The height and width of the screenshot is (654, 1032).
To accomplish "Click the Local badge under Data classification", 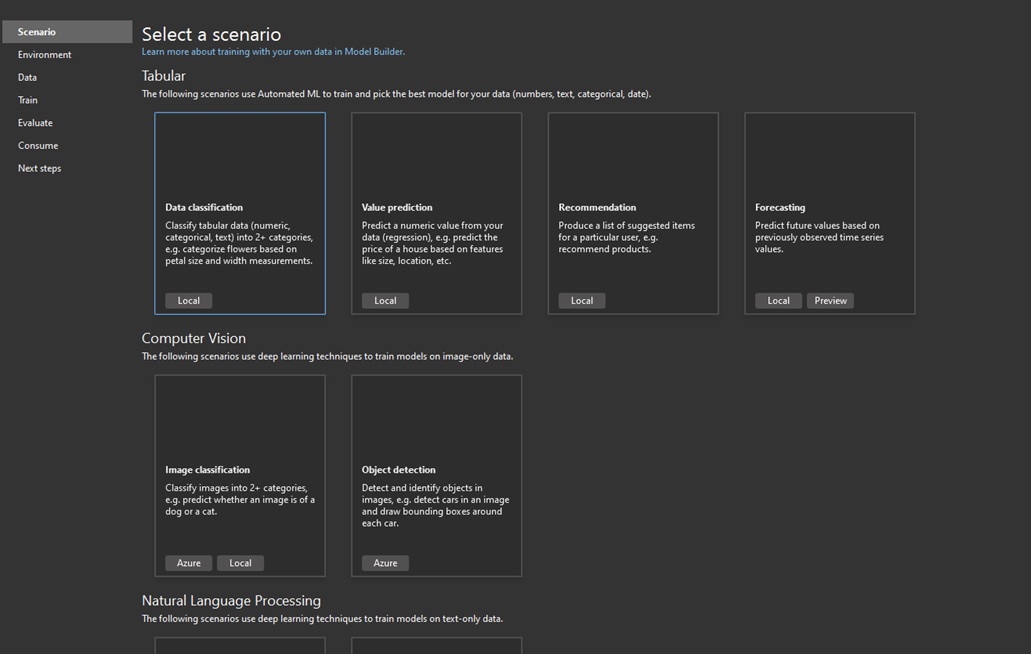I will (x=187, y=300).
